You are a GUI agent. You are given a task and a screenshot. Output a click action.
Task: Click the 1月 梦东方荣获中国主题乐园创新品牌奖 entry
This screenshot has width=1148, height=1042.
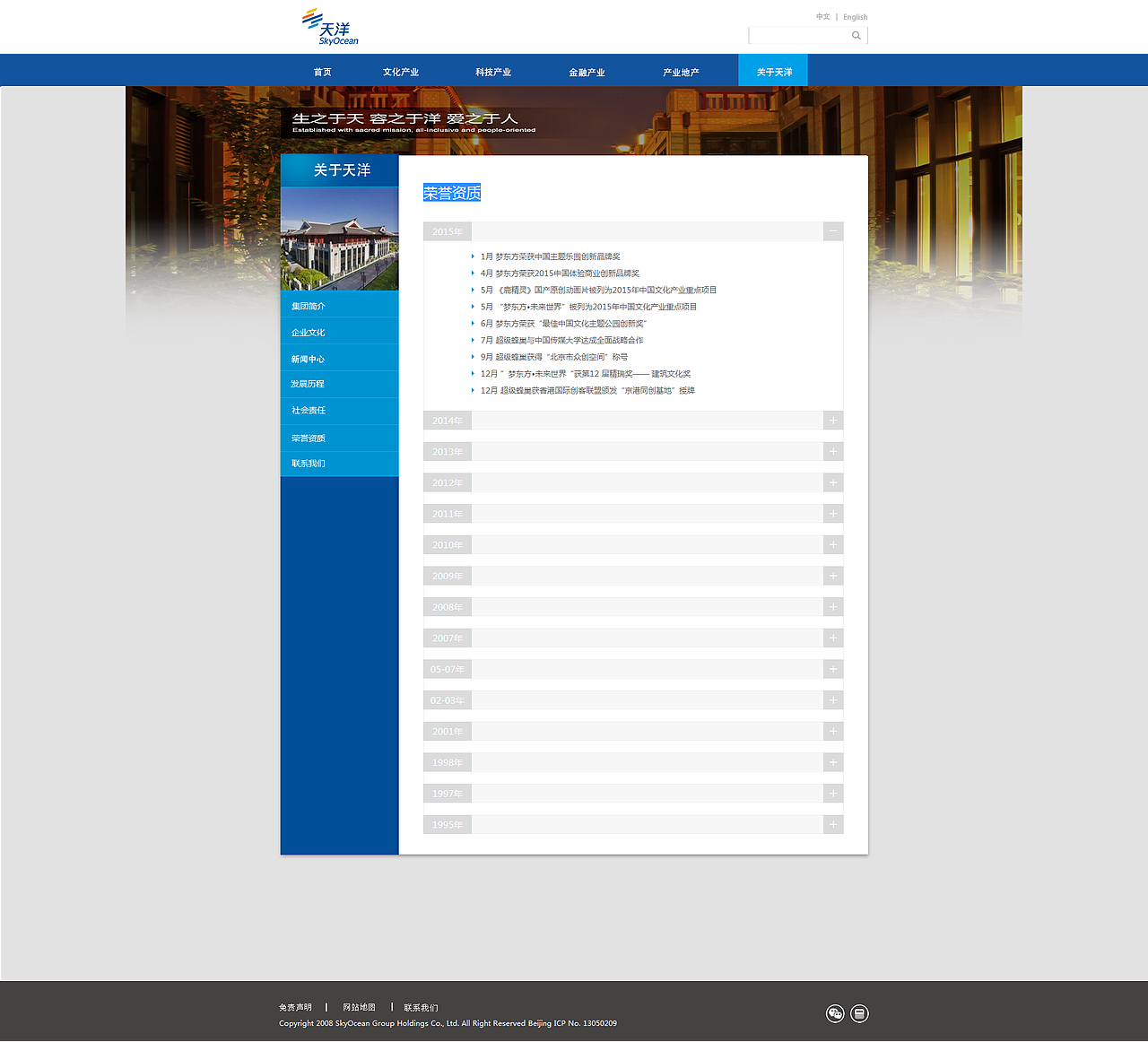[550, 256]
